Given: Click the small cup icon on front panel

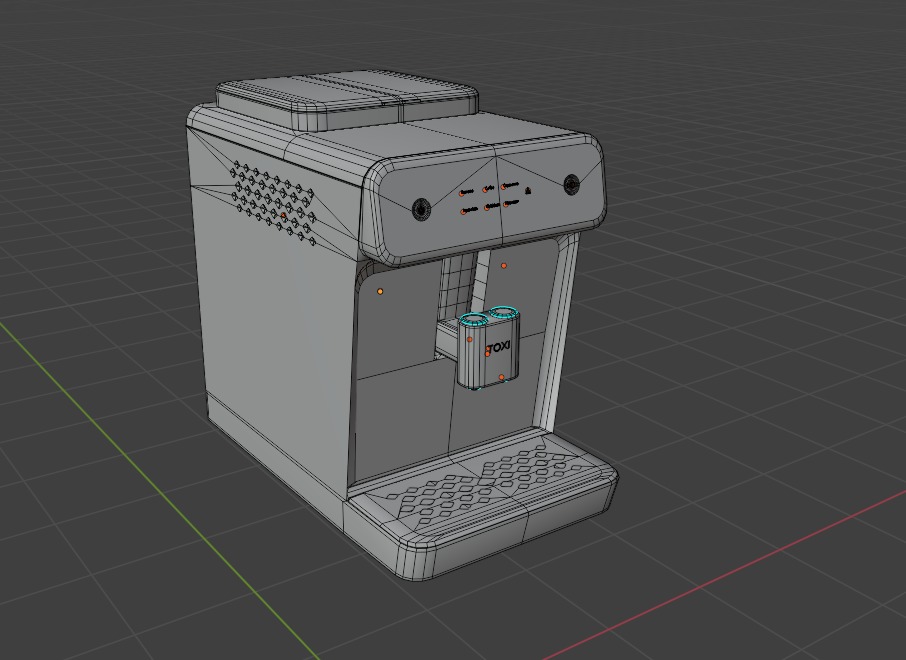Looking at the screenshot, I should (x=528, y=190).
